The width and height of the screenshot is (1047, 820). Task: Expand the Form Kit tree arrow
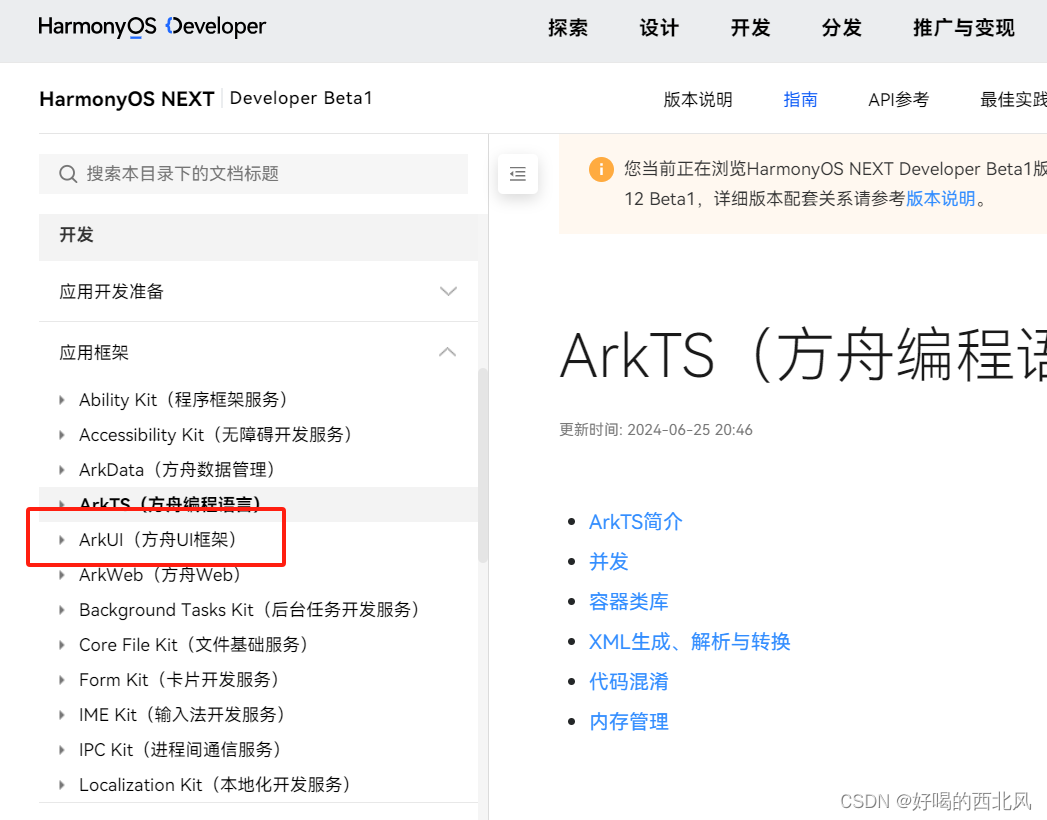(61, 680)
